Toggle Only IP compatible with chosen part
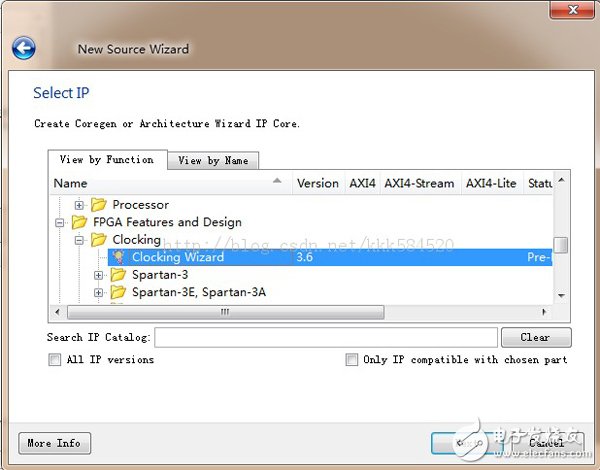Viewport: 600px width, 470px height. pos(351,360)
